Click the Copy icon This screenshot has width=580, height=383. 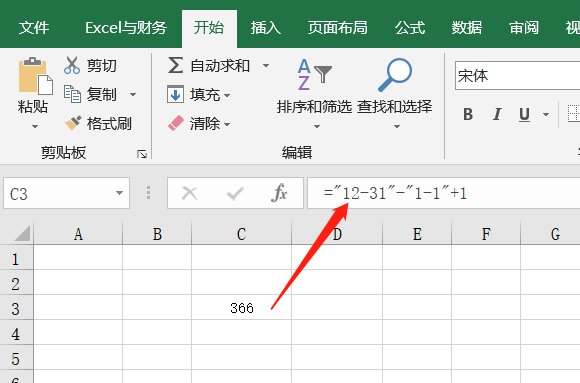72,94
